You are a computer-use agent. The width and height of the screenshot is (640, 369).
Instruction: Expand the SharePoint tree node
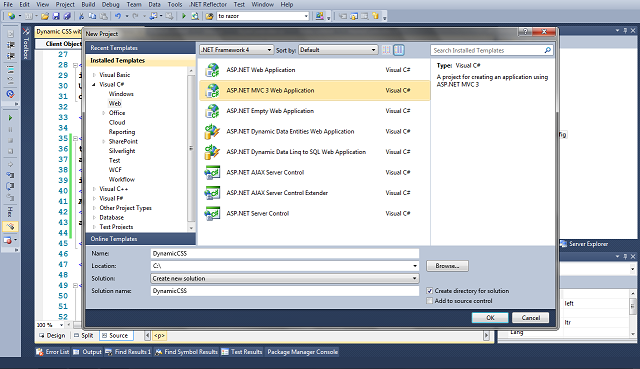pos(104,141)
